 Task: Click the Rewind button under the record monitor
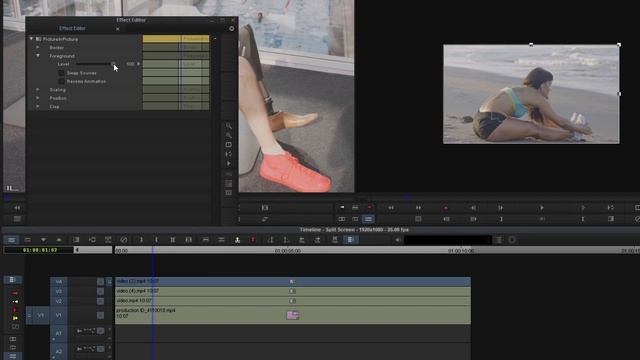[x=391, y=208]
